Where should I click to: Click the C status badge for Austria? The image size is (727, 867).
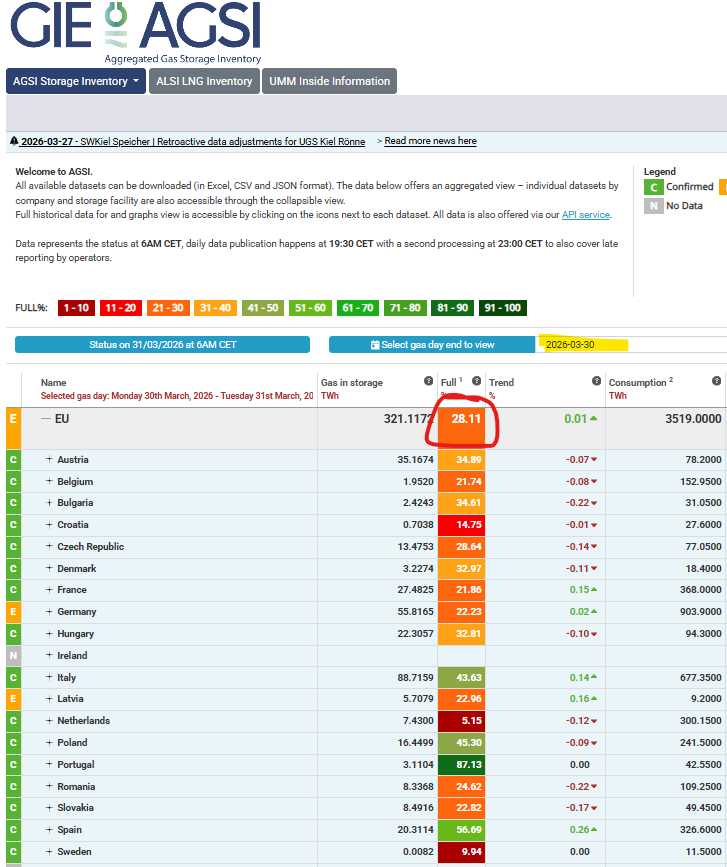(x=13, y=459)
